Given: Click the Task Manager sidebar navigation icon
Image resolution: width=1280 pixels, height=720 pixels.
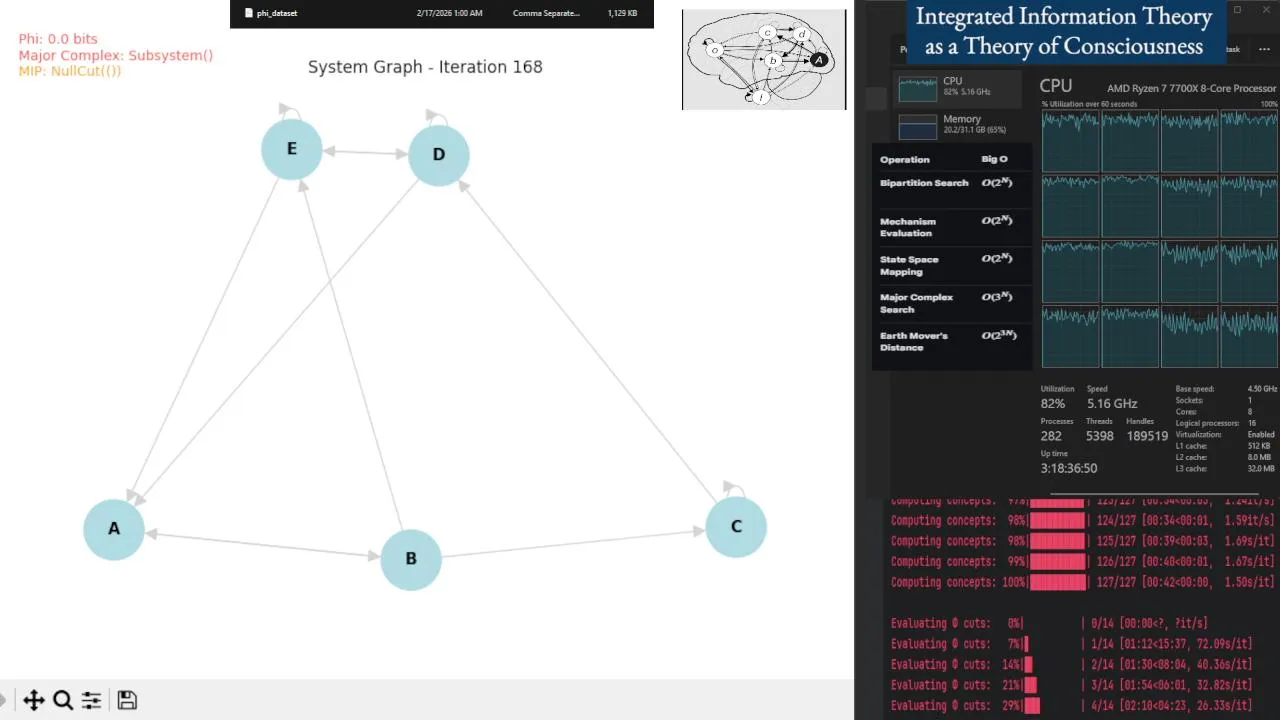Looking at the screenshot, I should (x=876, y=98).
